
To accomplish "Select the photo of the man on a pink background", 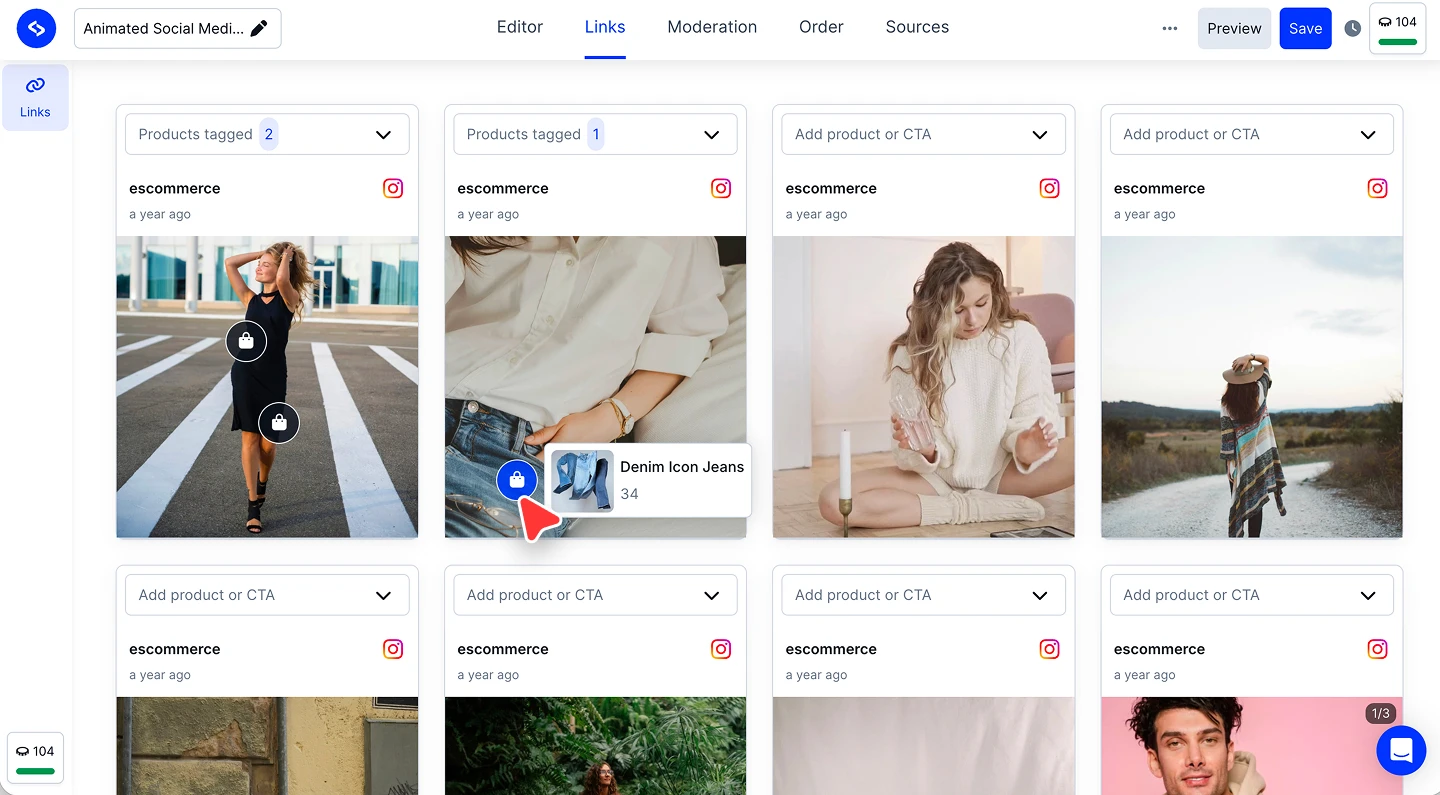I will pos(1251,746).
